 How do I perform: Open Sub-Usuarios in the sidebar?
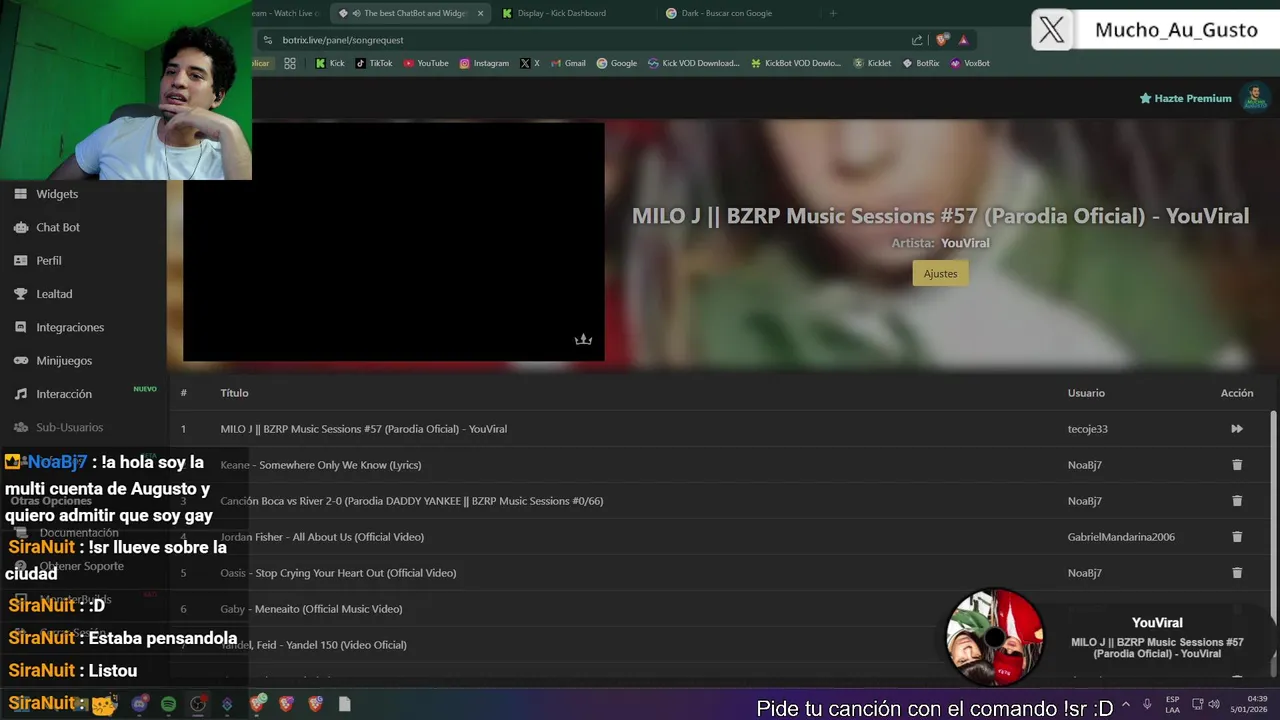coord(69,427)
